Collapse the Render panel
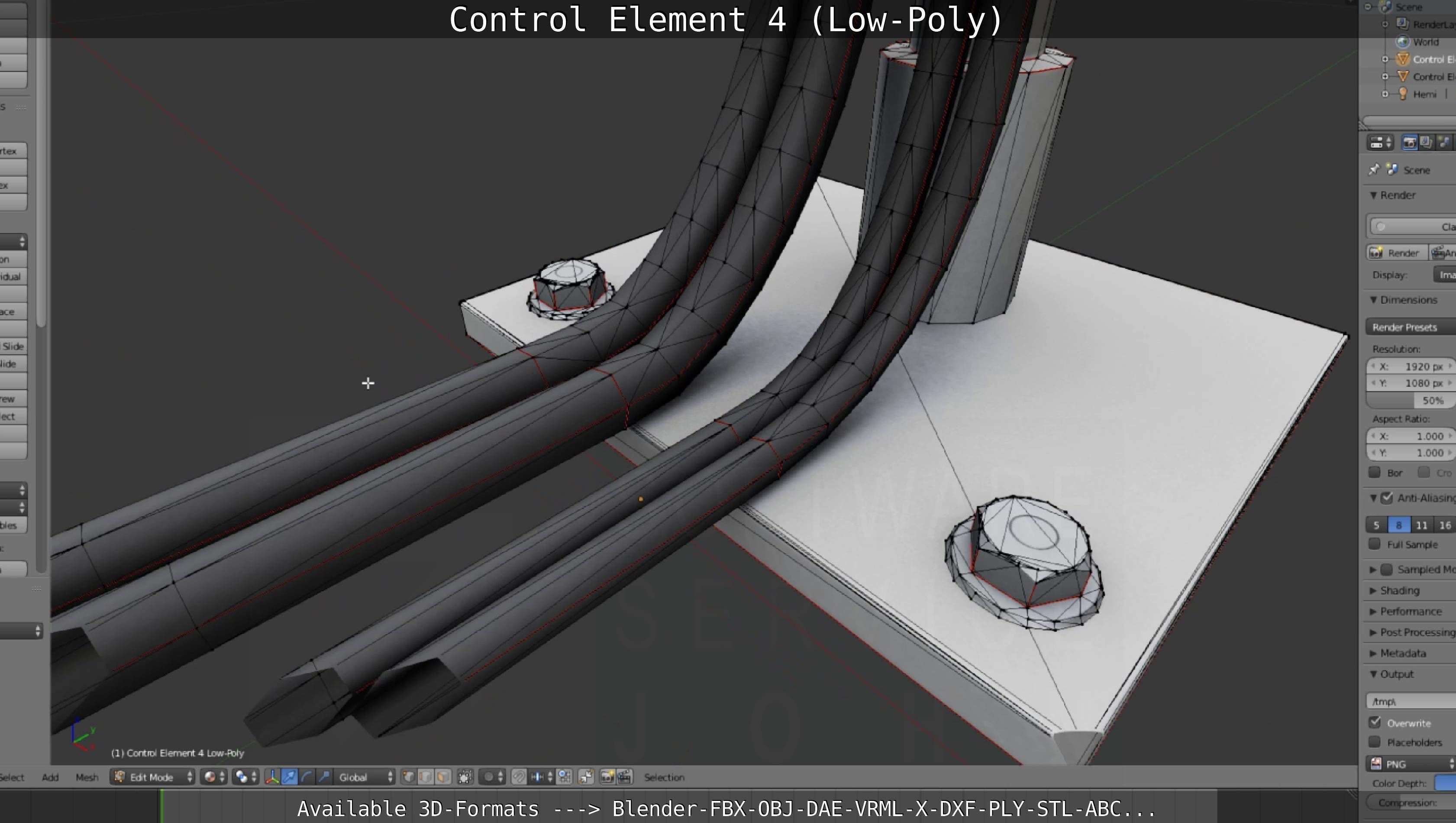This screenshot has height=823, width=1456. pos(1373,195)
